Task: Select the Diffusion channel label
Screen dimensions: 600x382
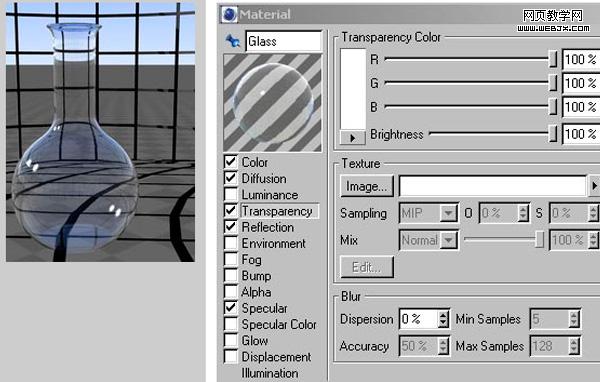Action: [264, 178]
